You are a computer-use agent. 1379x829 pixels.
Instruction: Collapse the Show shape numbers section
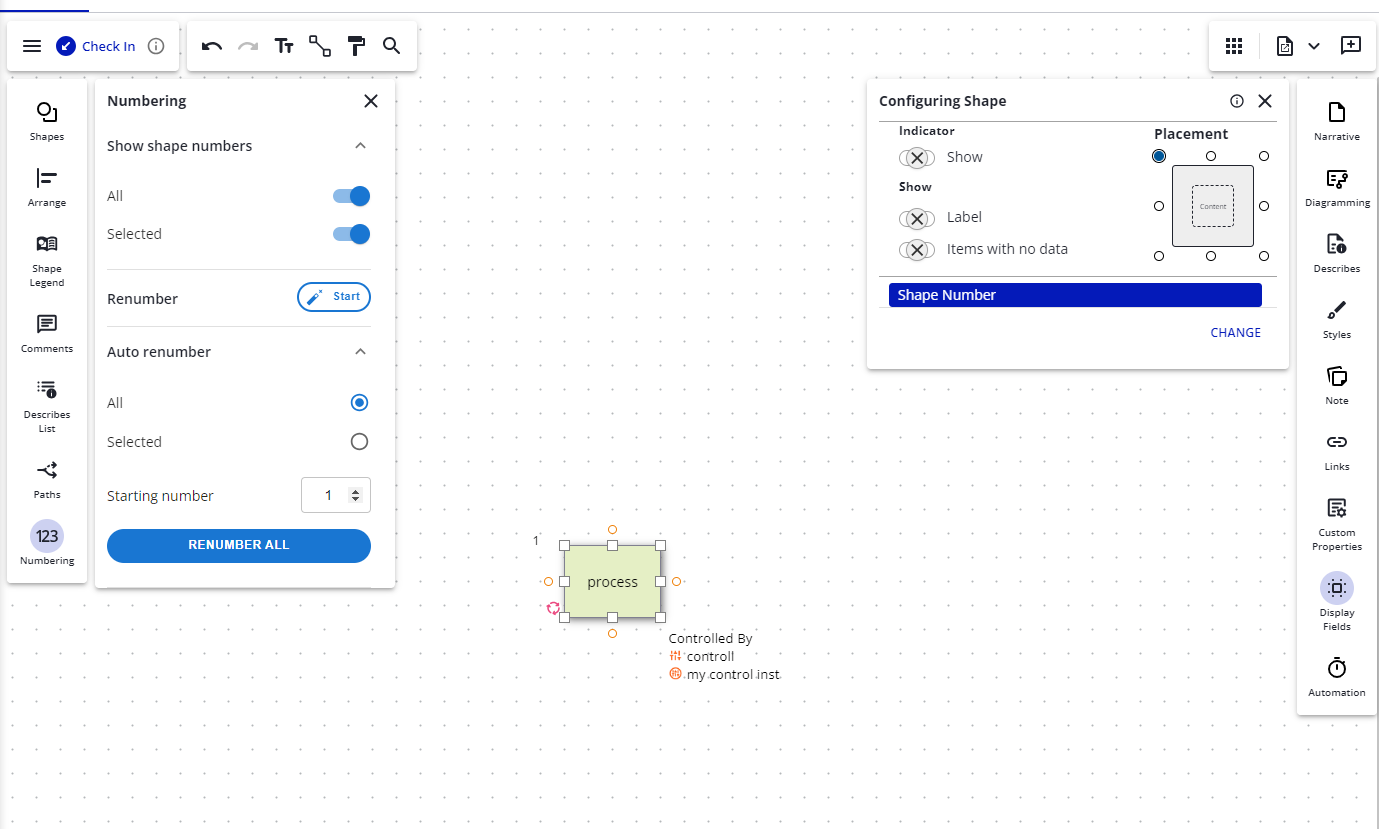361,146
